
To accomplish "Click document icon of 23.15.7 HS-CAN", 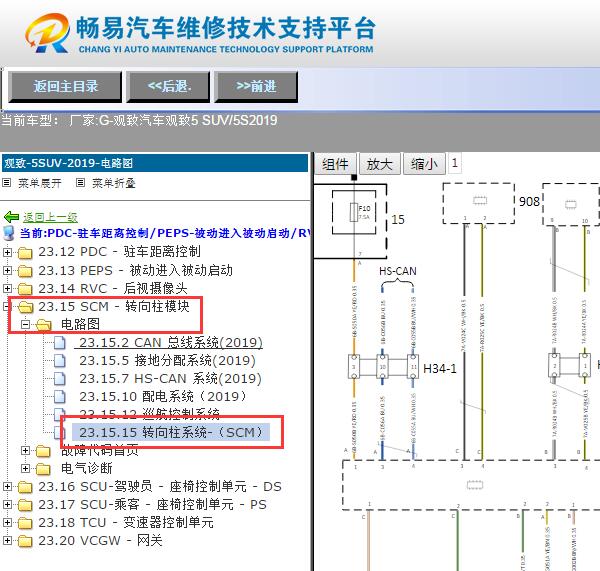I will tap(60, 379).
